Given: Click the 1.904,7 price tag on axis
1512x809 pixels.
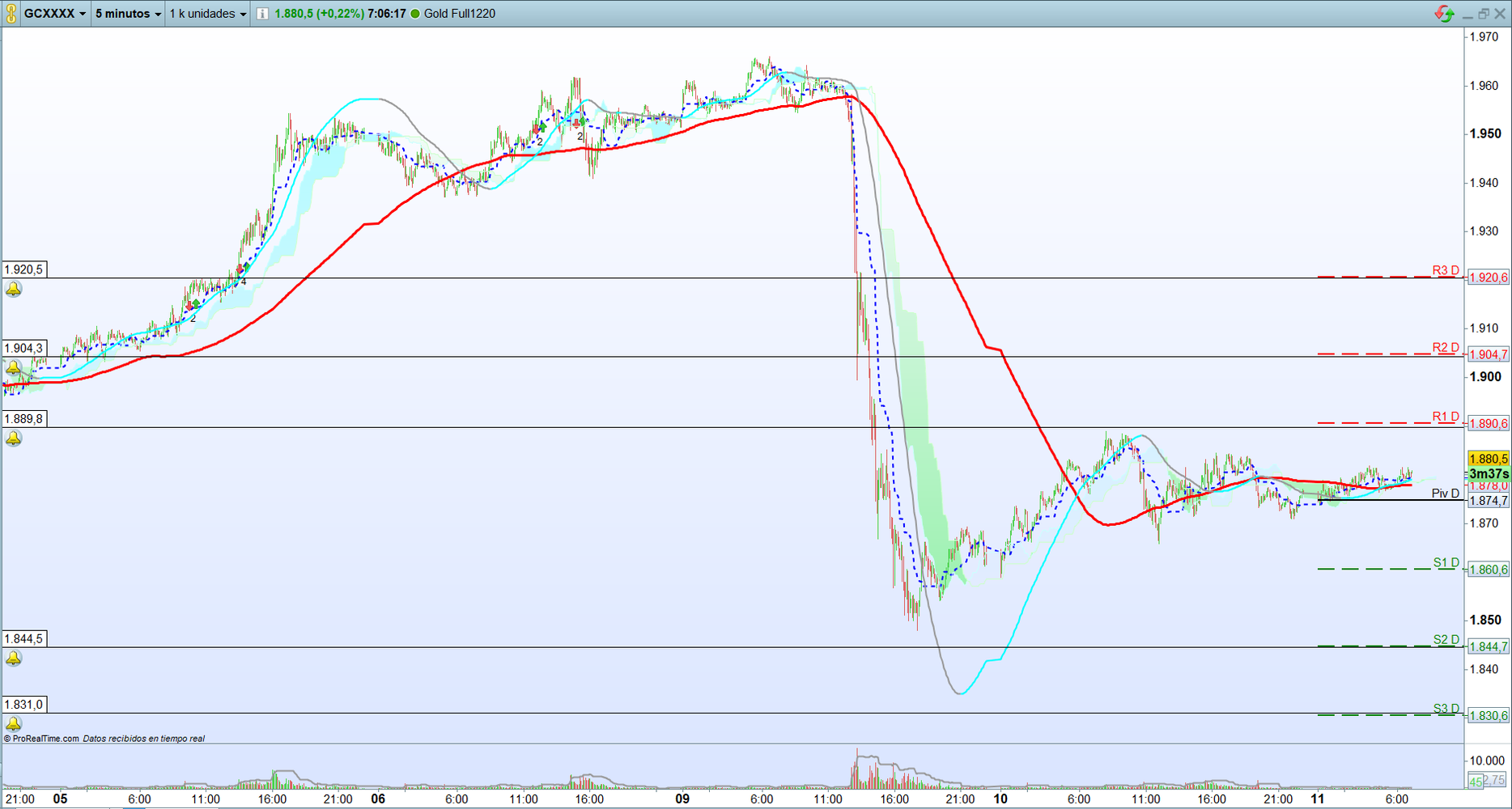Looking at the screenshot, I should (1489, 354).
